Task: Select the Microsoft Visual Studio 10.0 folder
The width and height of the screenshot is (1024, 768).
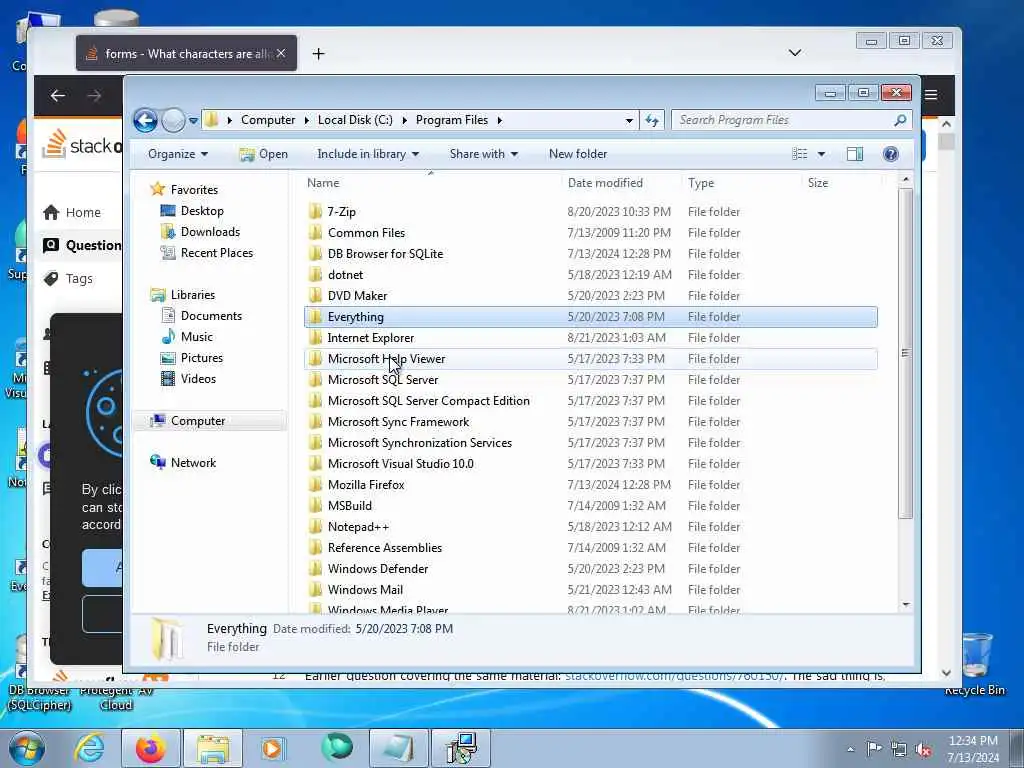Action: click(x=400, y=464)
